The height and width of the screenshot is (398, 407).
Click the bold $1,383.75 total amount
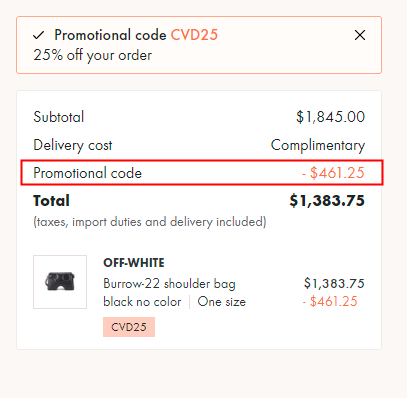click(x=327, y=201)
